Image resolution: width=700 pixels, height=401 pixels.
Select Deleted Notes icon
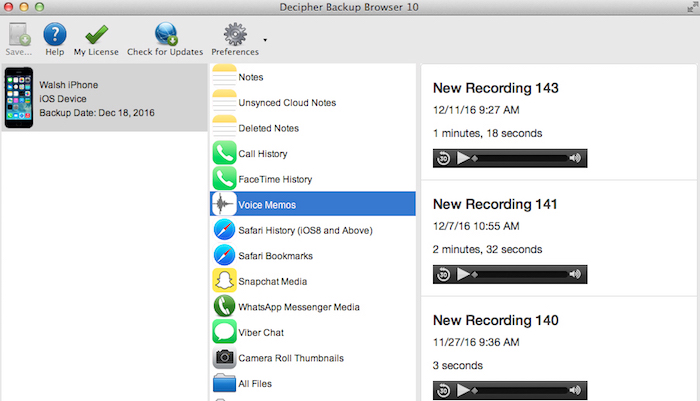click(x=224, y=127)
